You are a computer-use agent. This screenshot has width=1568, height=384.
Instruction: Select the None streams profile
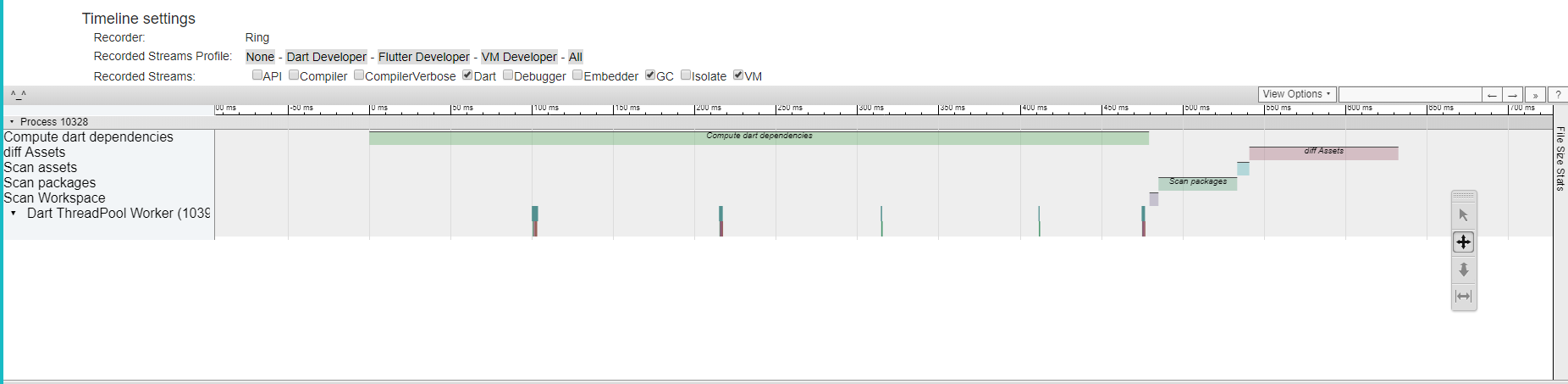tap(260, 57)
